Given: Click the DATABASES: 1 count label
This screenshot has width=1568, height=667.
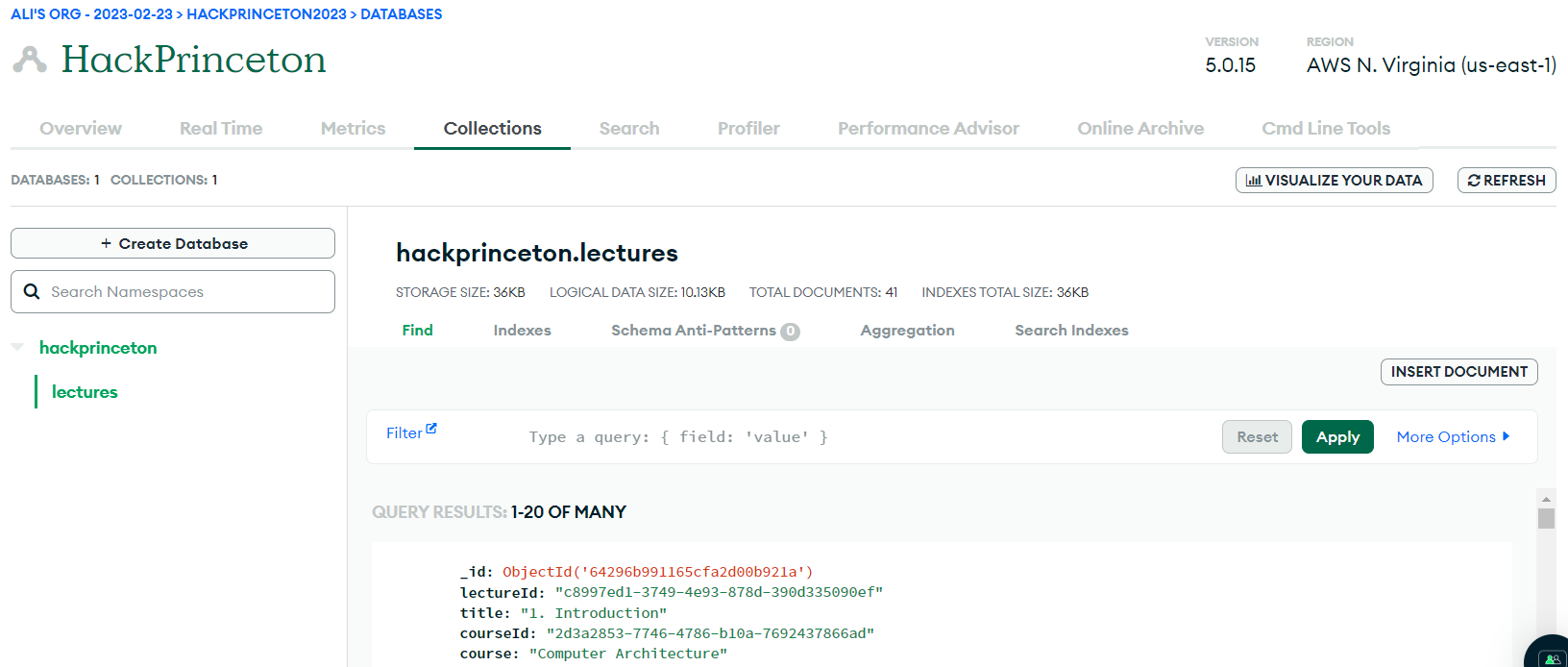Looking at the screenshot, I should pos(55,180).
